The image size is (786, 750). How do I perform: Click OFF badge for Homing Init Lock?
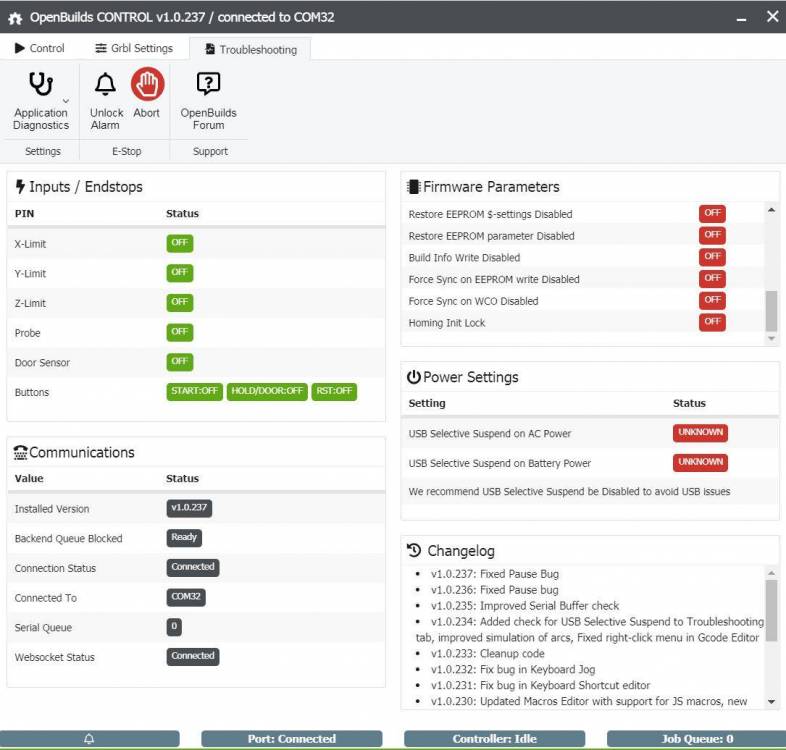pos(712,322)
